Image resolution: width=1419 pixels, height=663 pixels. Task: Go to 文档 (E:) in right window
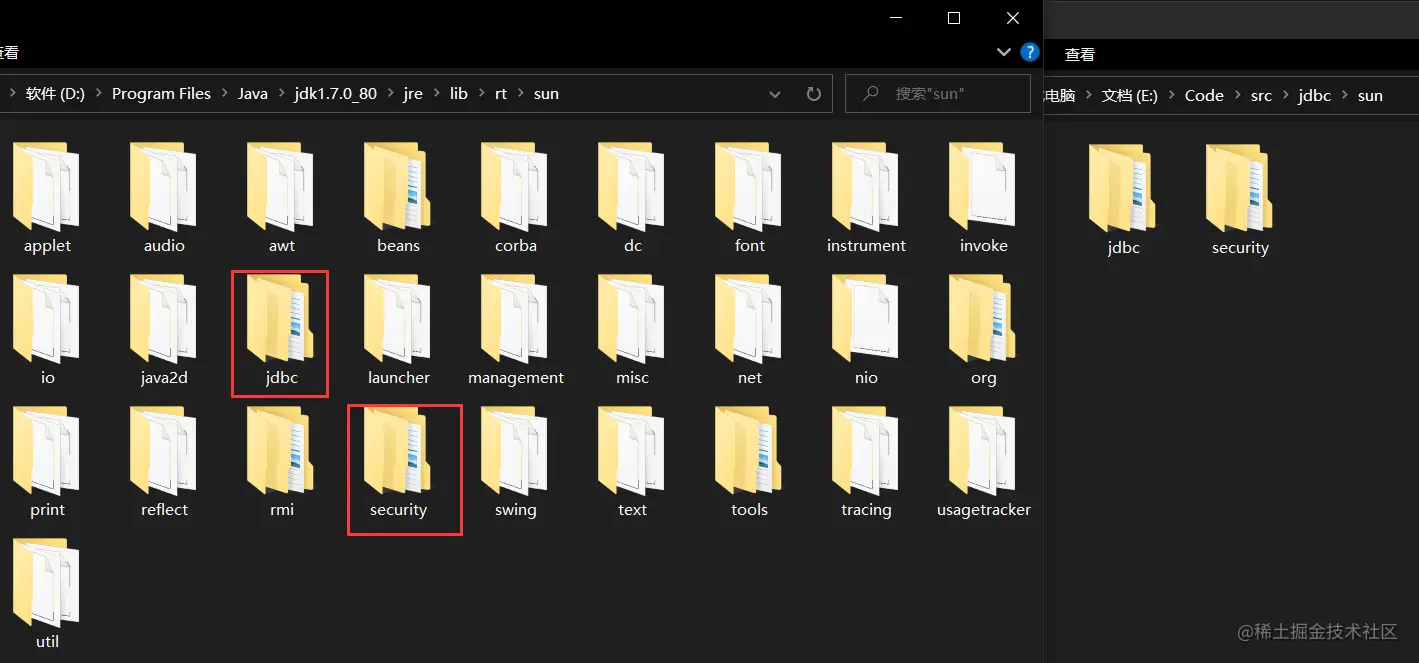coord(1129,96)
